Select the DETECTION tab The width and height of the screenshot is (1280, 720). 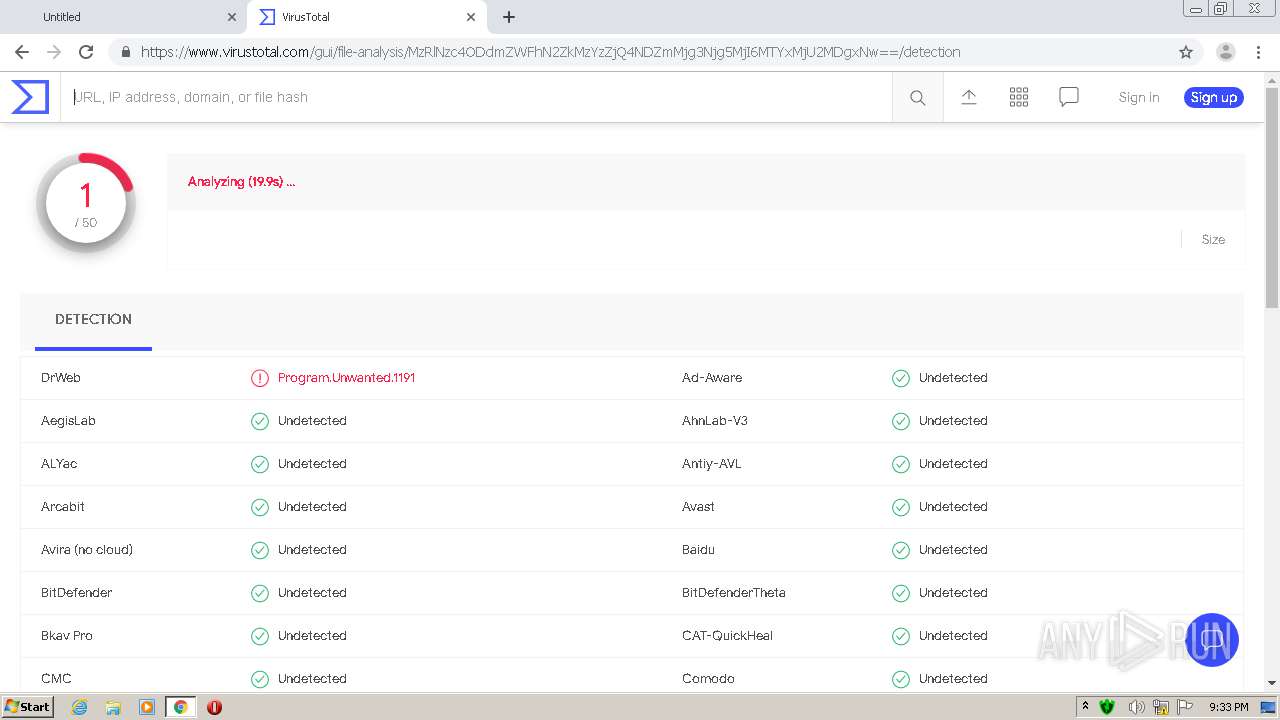point(93,319)
